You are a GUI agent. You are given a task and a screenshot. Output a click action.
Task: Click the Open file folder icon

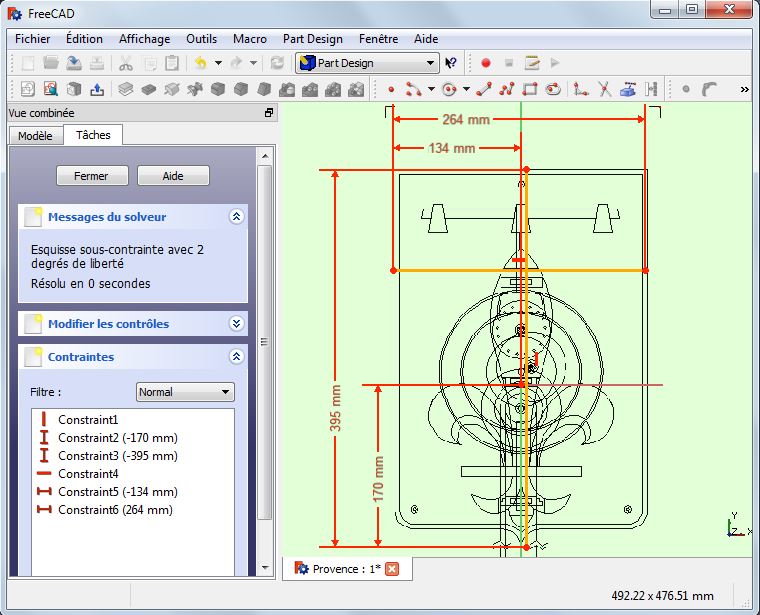pos(51,63)
